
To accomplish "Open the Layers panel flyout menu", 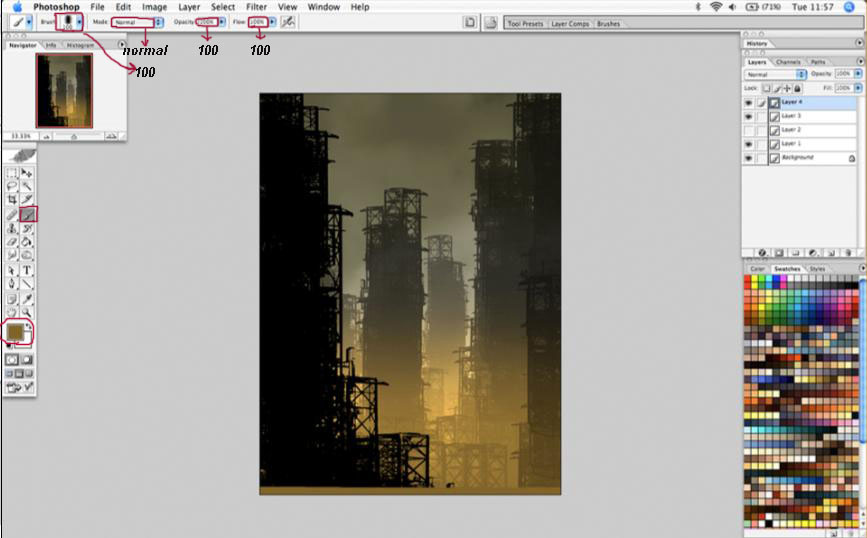I will (x=860, y=61).
